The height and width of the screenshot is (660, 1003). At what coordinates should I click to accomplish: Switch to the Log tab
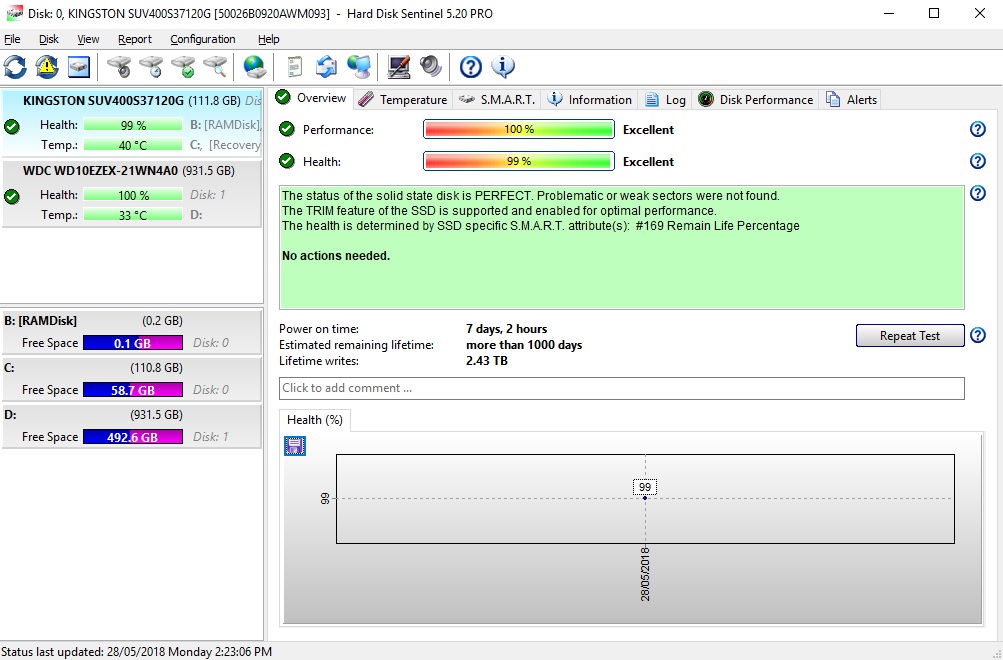pyautogui.click(x=665, y=100)
